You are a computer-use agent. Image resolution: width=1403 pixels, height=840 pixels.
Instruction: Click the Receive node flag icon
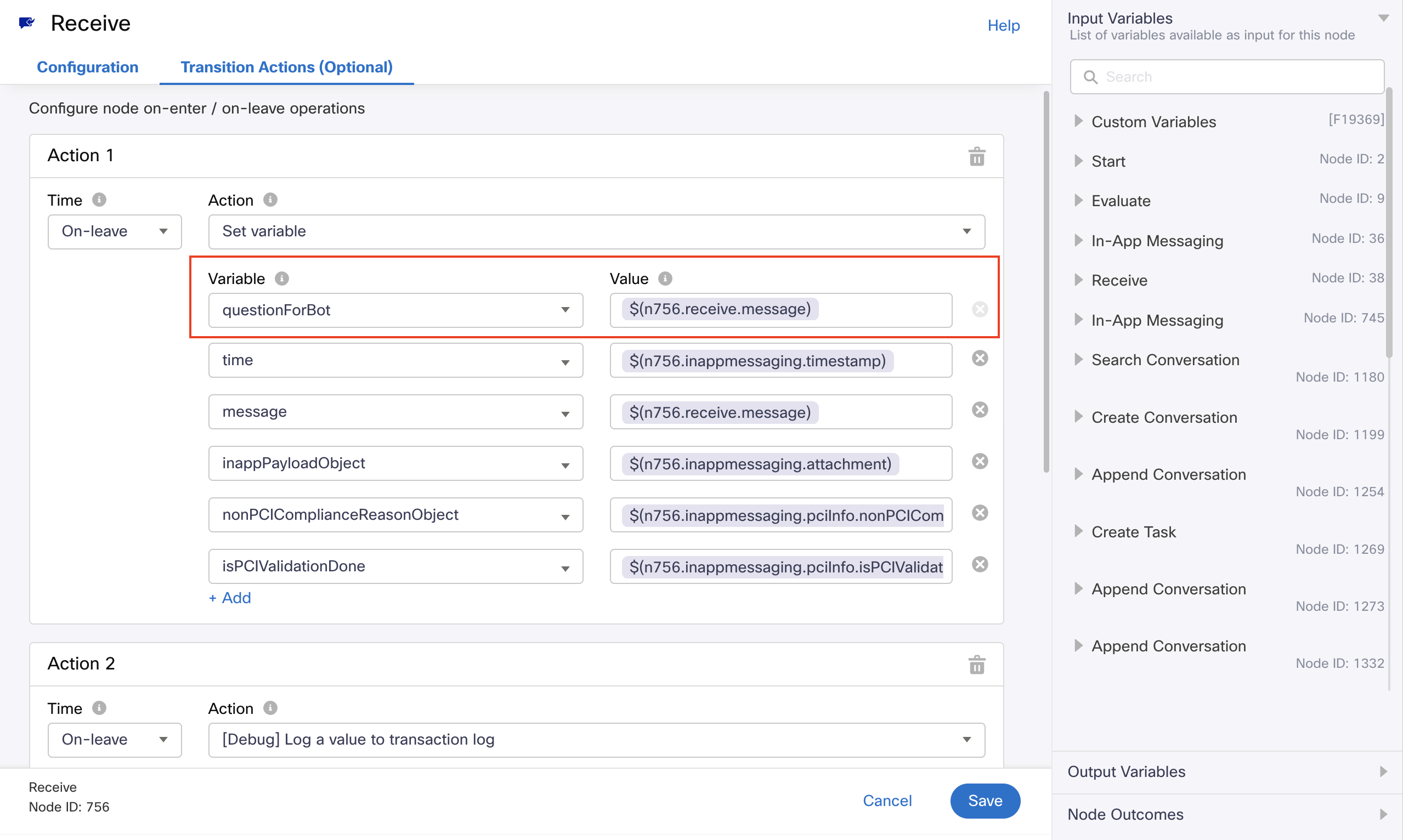pos(27,22)
